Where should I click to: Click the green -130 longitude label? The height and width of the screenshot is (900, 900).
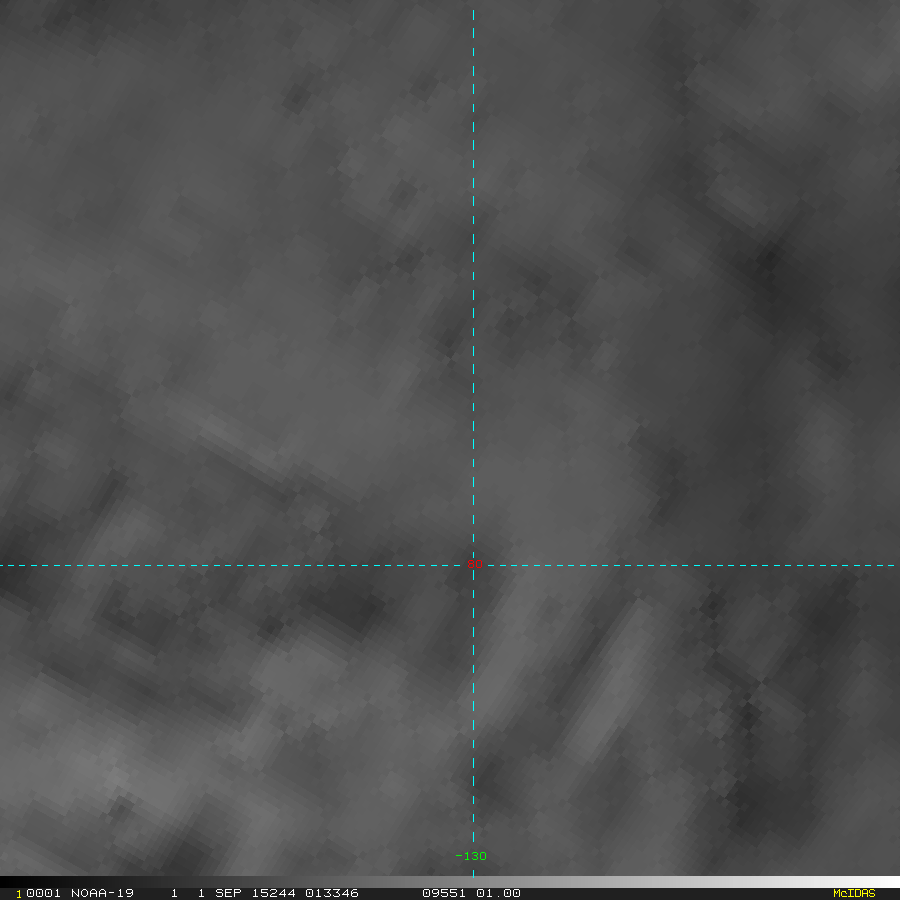tap(470, 856)
